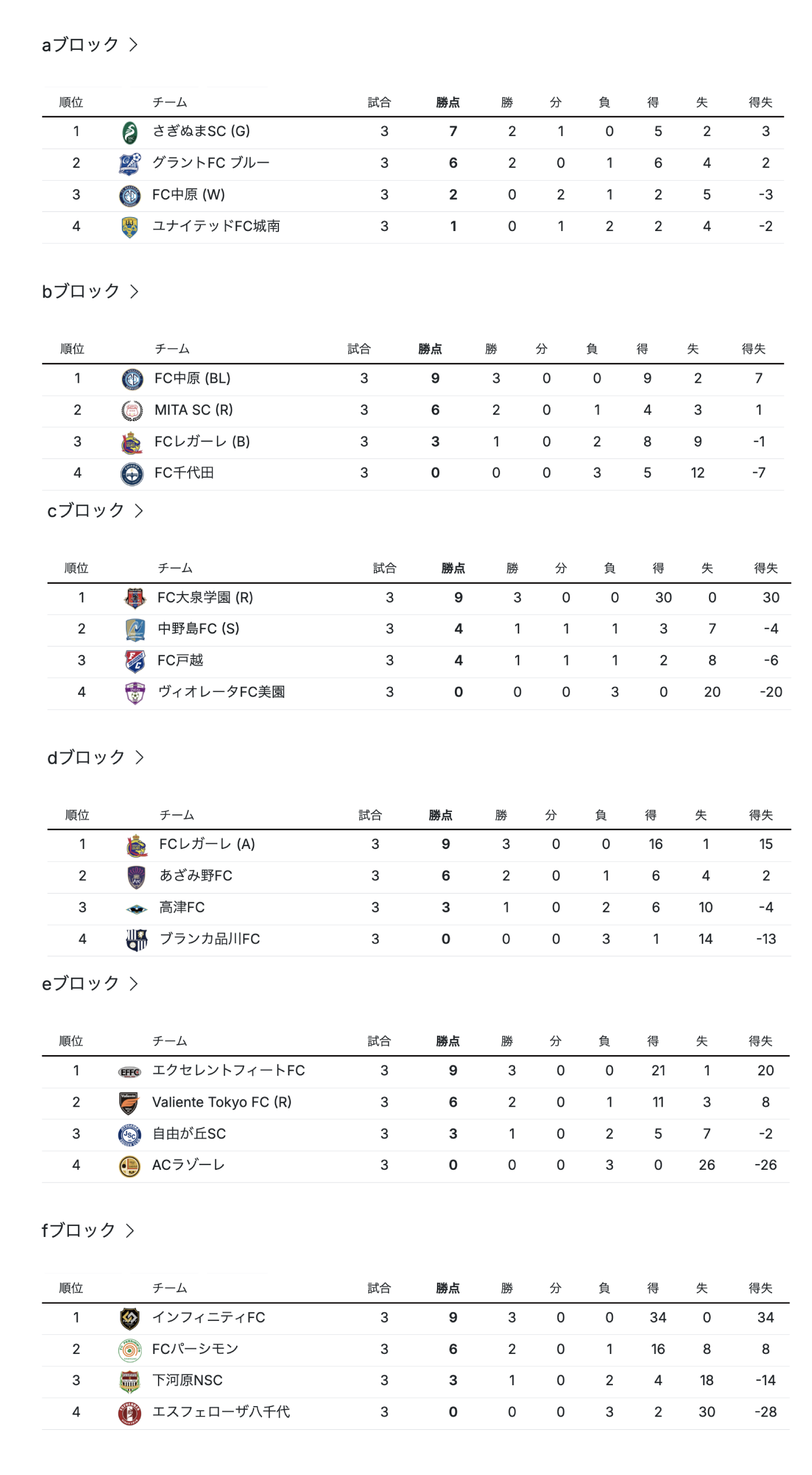Click the インフィニティFC team crest
This screenshot has width=812, height=1475.
[x=130, y=1319]
